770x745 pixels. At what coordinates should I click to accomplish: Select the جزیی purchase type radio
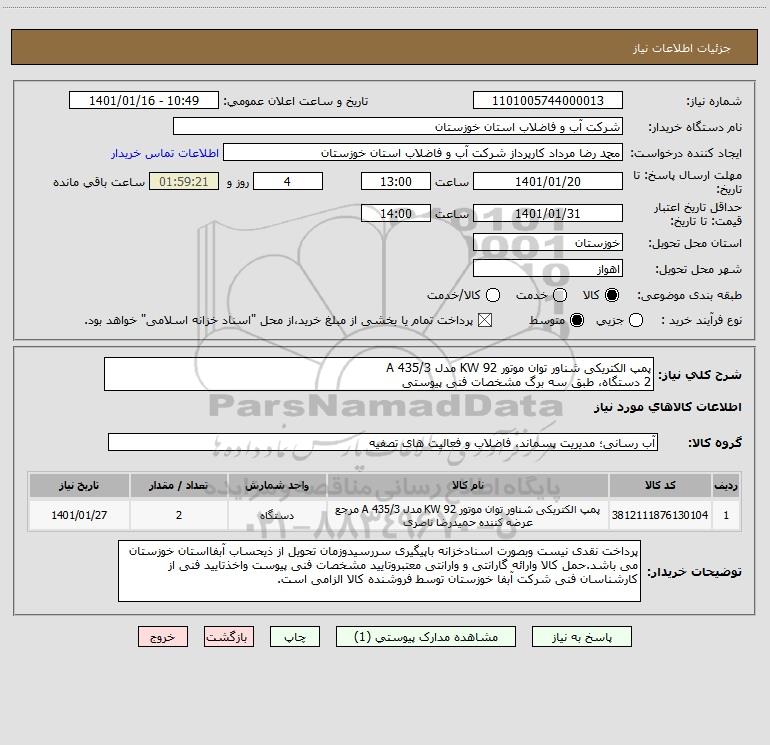pyautogui.click(x=635, y=320)
